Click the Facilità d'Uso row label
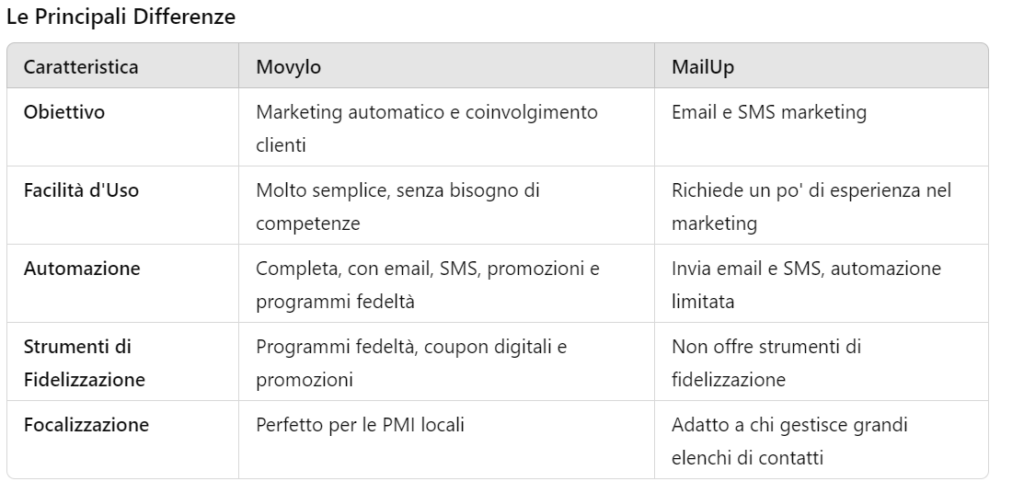The image size is (1024, 493). pos(81,191)
